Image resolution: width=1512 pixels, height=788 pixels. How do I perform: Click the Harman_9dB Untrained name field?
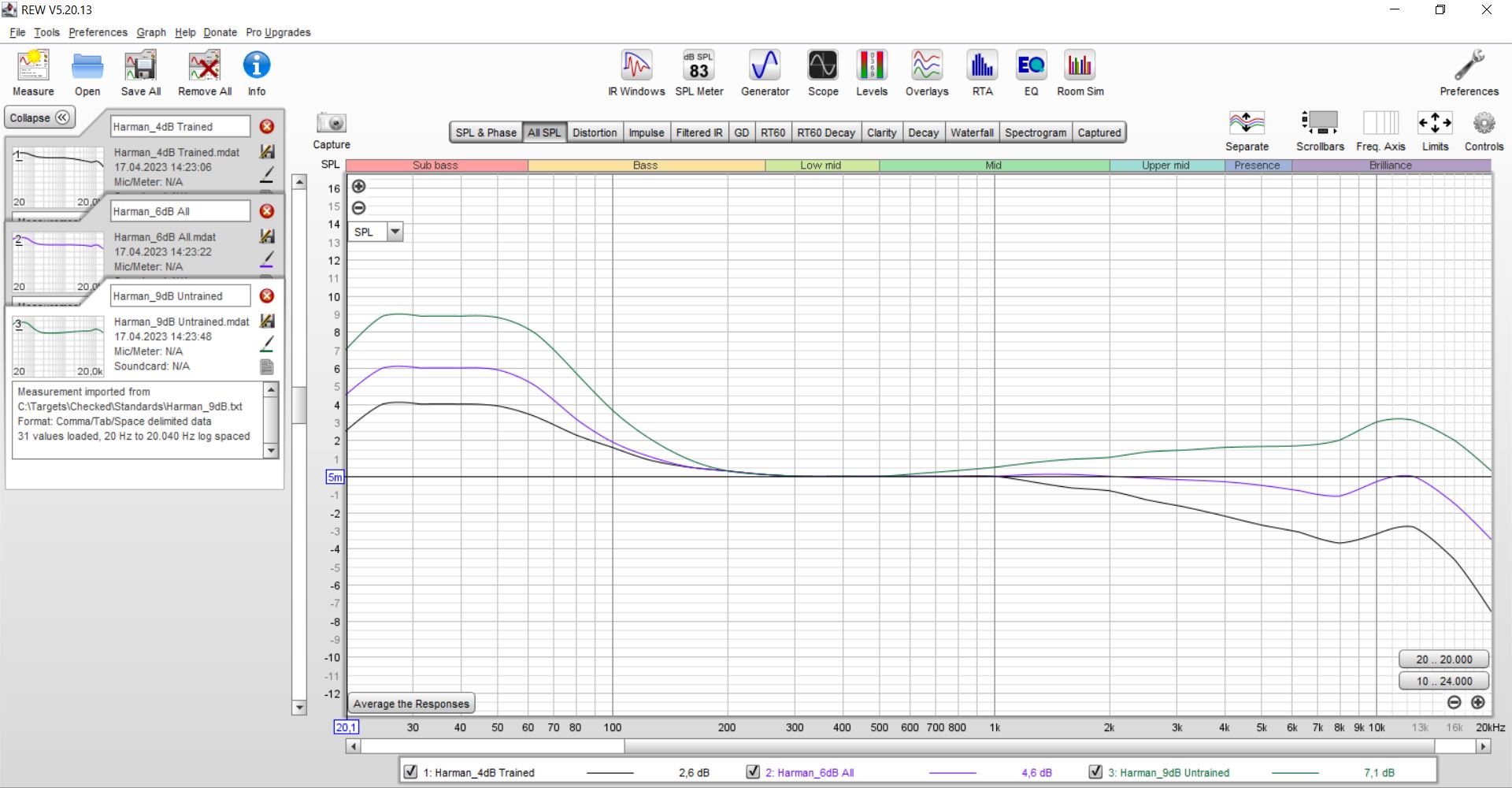tap(180, 295)
